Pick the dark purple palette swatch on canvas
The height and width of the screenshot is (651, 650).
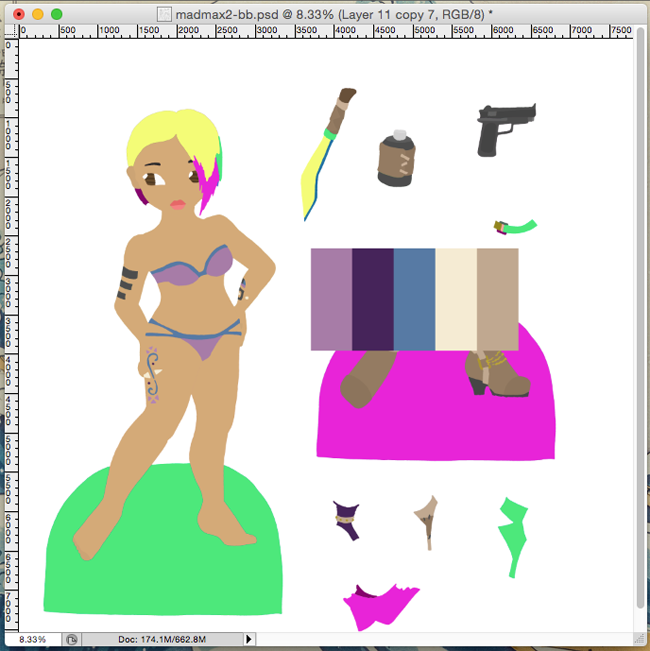click(373, 299)
